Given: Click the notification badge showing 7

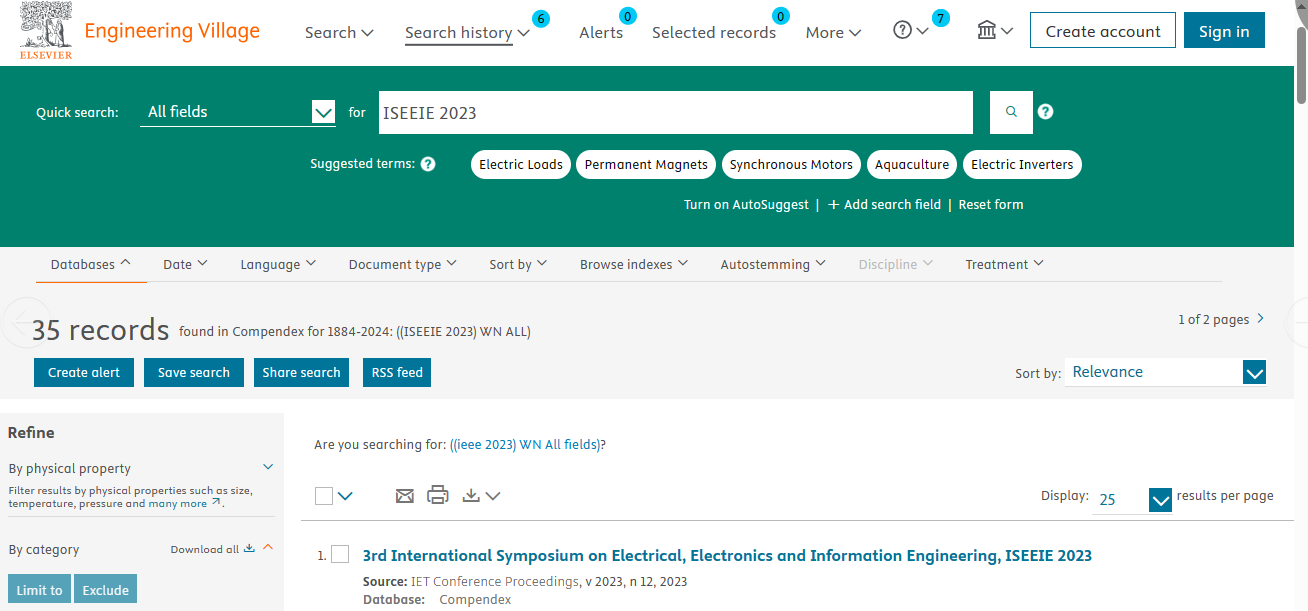Looking at the screenshot, I should pyautogui.click(x=940, y=18).
